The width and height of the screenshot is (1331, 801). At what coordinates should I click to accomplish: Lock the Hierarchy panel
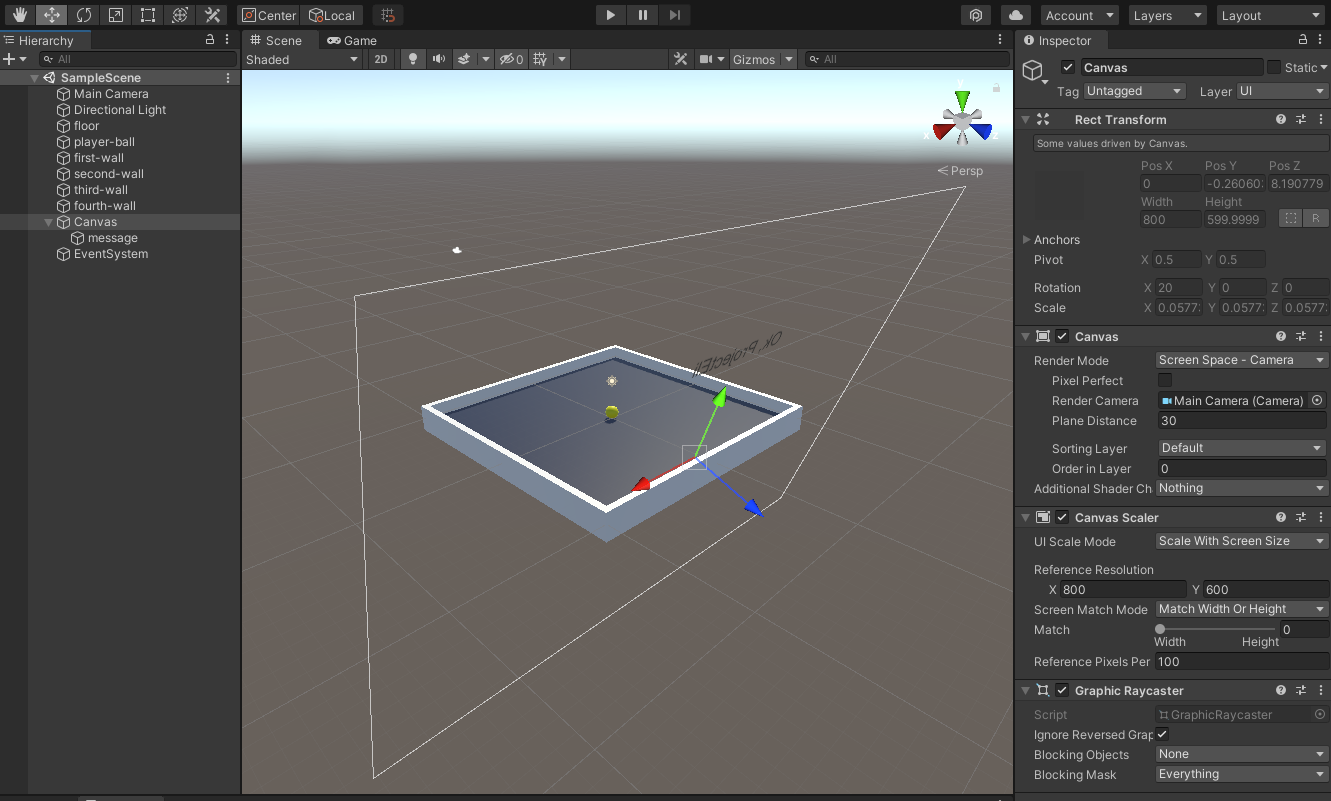(x=210, y=40)
